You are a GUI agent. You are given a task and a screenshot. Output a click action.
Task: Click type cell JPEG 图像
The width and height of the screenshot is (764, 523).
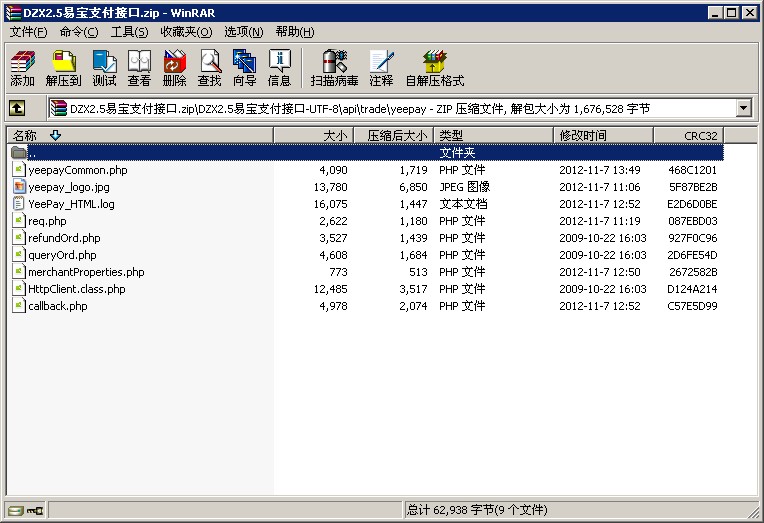coord(464,187)
